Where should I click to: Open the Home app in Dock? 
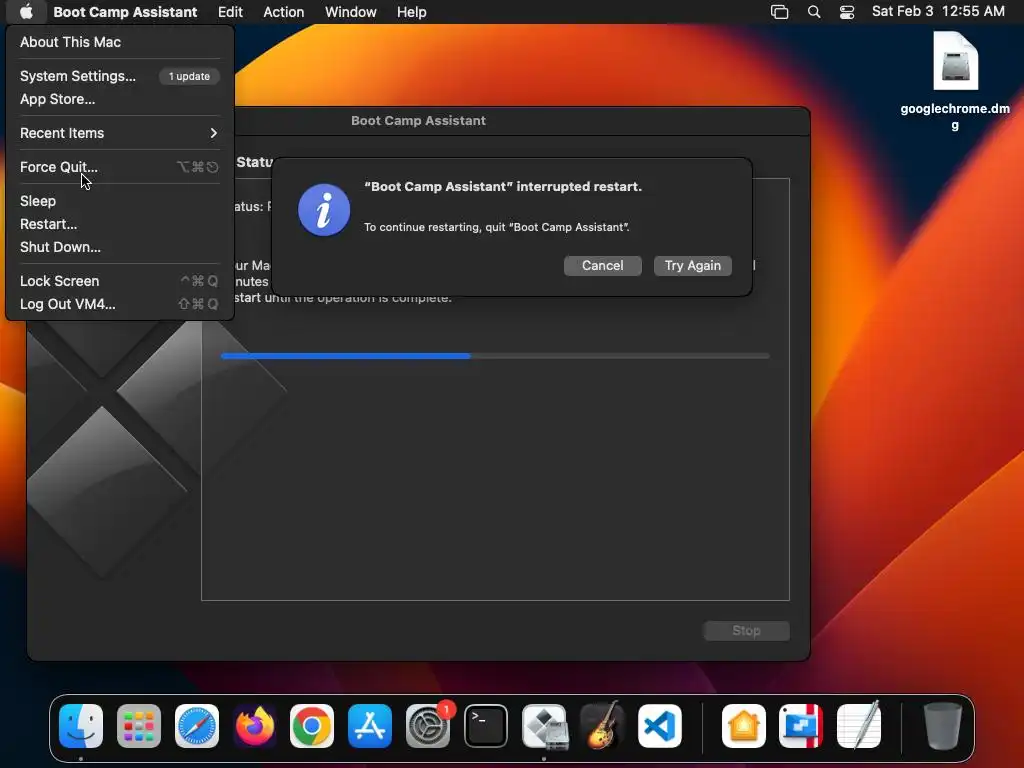click(x=744, y=726)
